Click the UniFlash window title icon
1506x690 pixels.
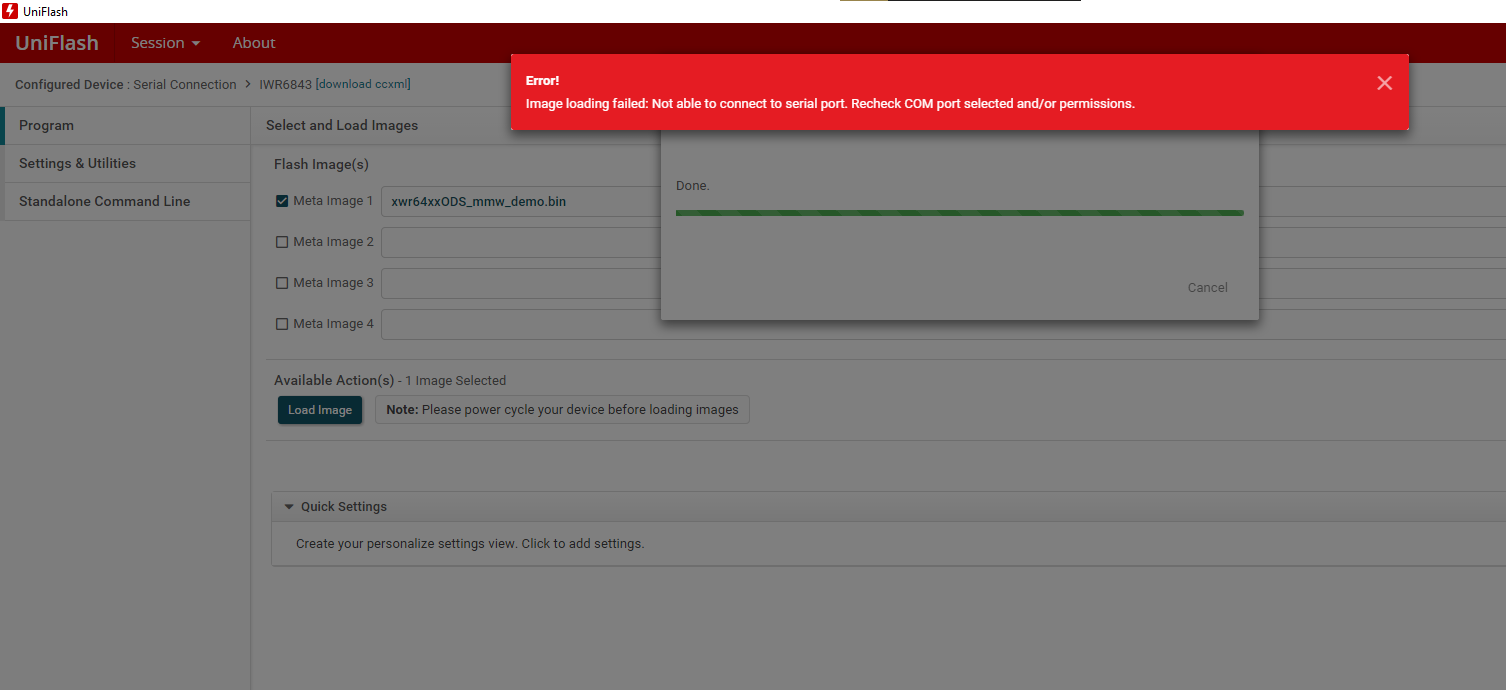pos(10,11)
